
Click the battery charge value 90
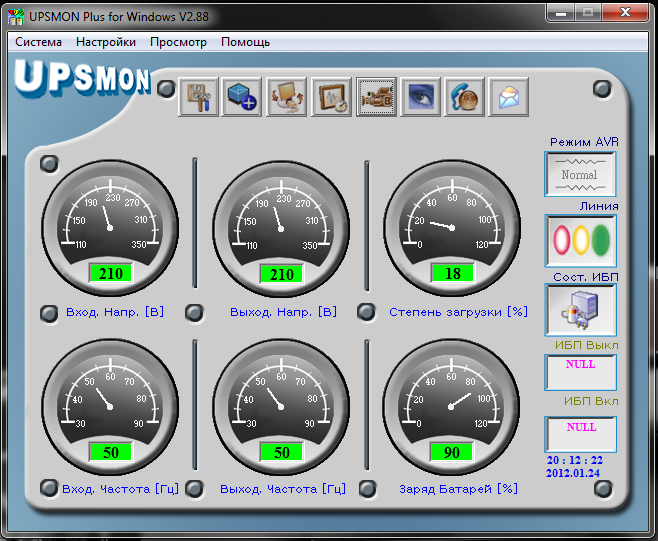(452, 452)
